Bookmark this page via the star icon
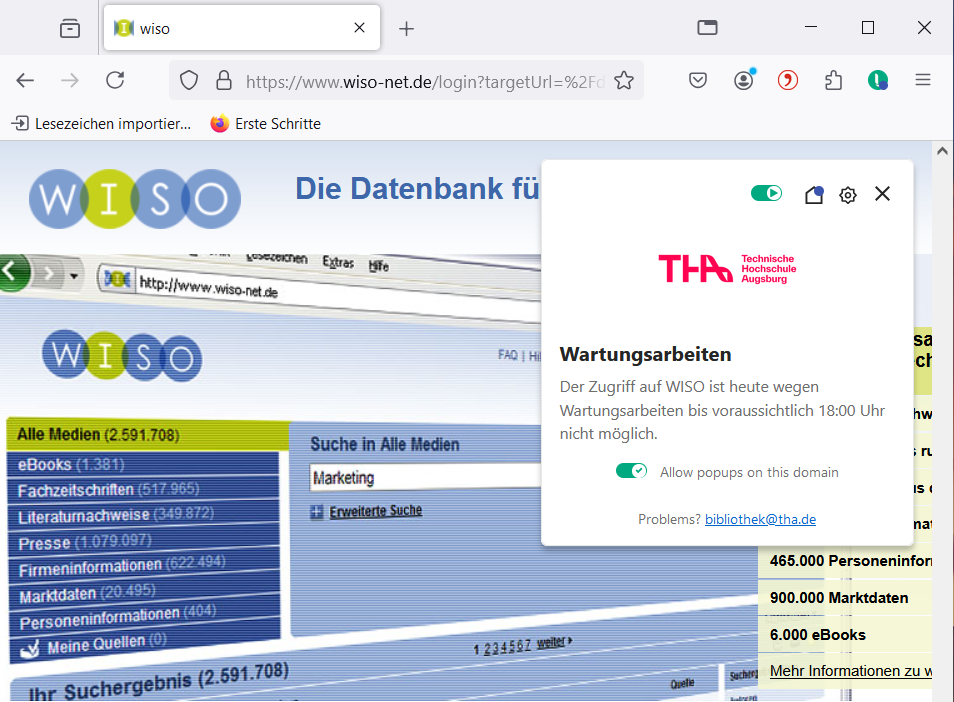Viewport: 954px width, 702px height. coord(623,80)
